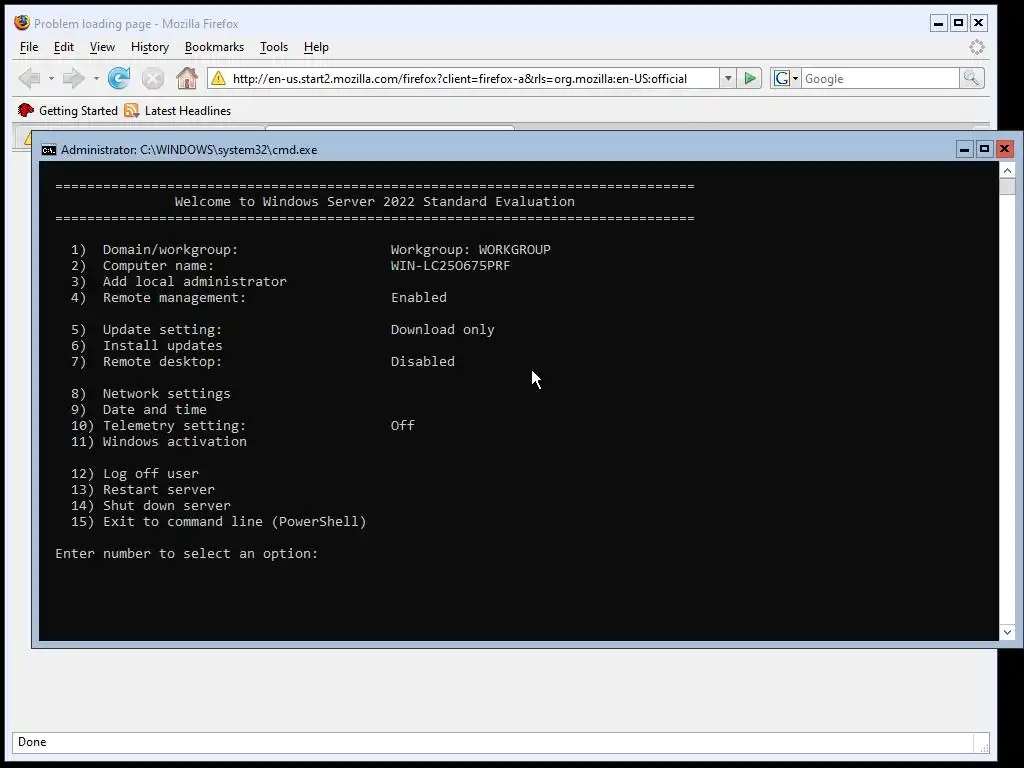Open the back history dropdown arrow

[51, 79]
